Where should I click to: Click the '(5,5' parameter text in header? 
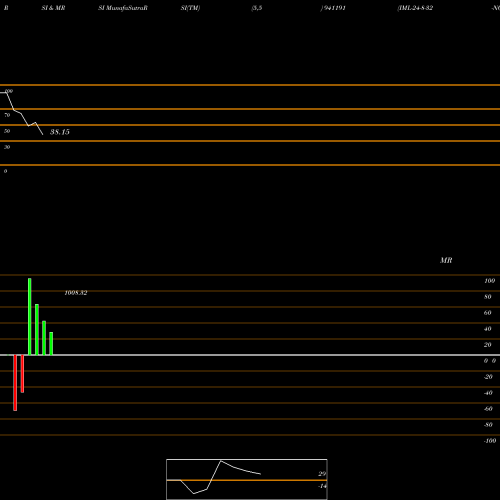[x=257, y=8]
